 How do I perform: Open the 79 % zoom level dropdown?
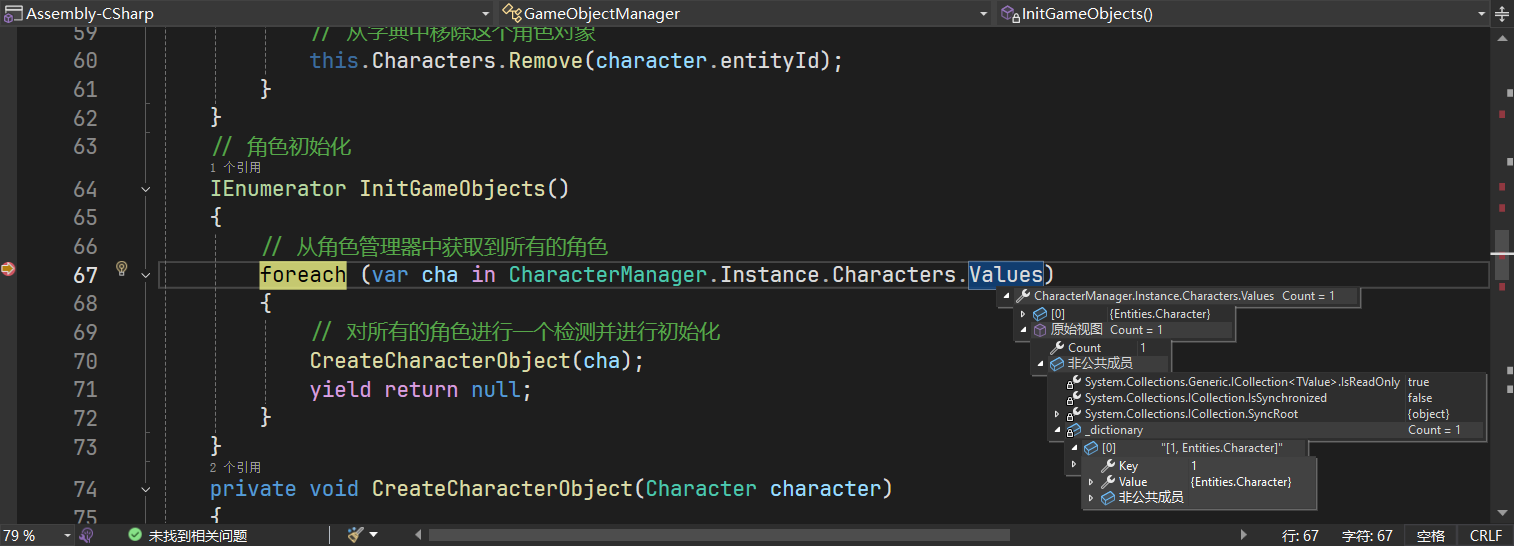point(67,535)
